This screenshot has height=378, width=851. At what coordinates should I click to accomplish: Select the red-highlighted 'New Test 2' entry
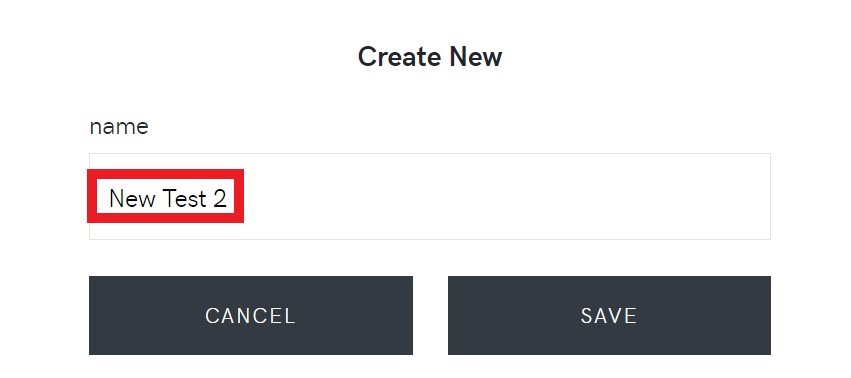(x=166, y=196)
